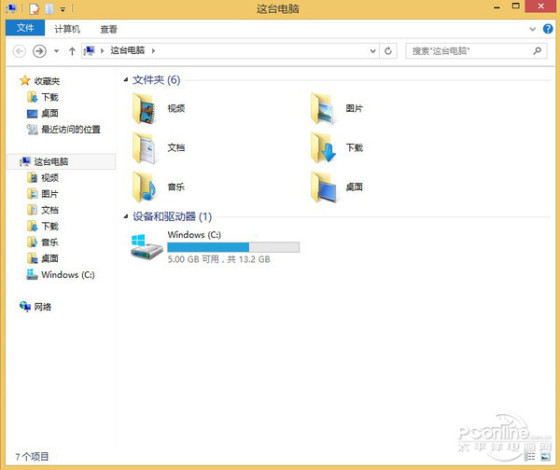560x470 pixels.
Task: Open the Windows (C:) drive icon
Action: click(x=146, y=247)
